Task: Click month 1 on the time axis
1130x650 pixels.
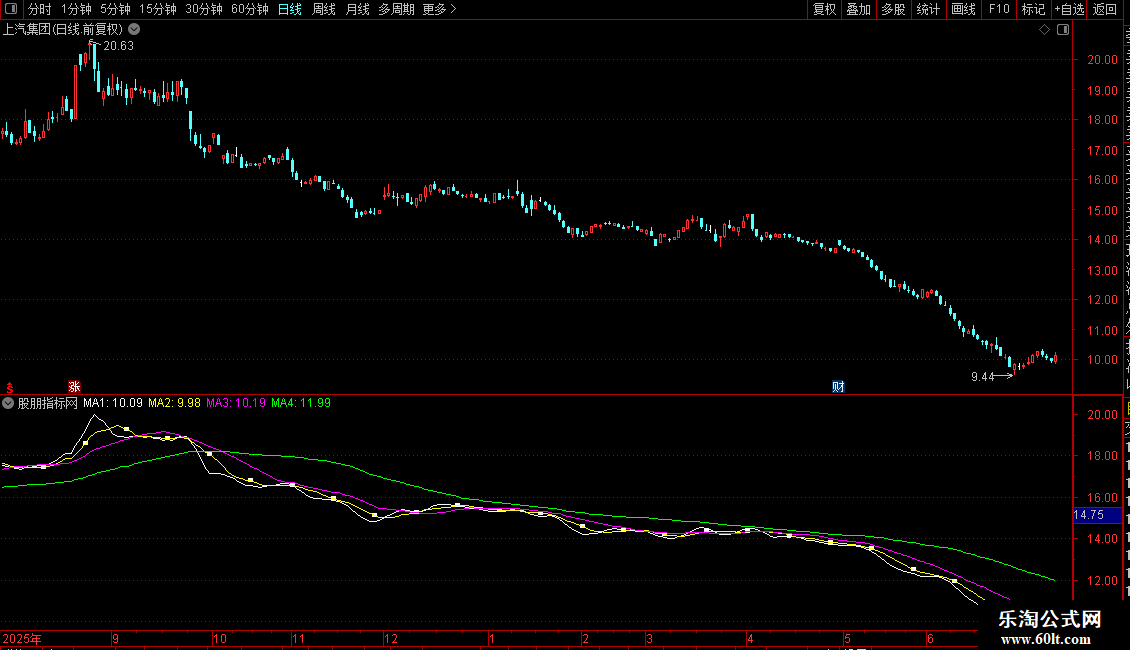Action: tap(491, 639)
